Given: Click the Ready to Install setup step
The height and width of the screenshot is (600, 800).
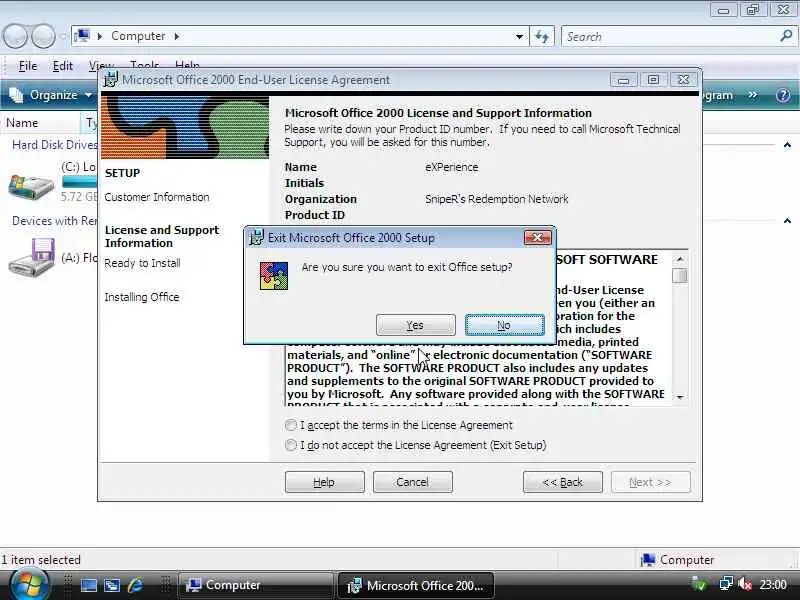Looking at the screenshot, I should coord(142,263).
